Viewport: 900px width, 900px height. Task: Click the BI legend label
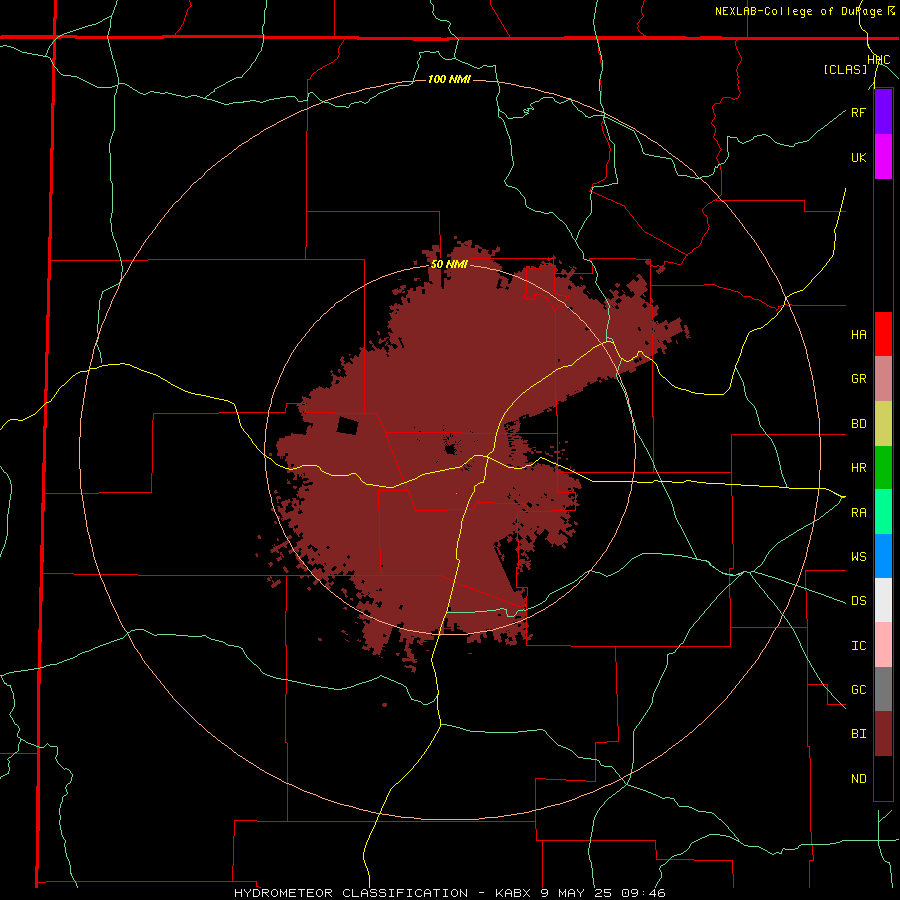tap(858, 734)
